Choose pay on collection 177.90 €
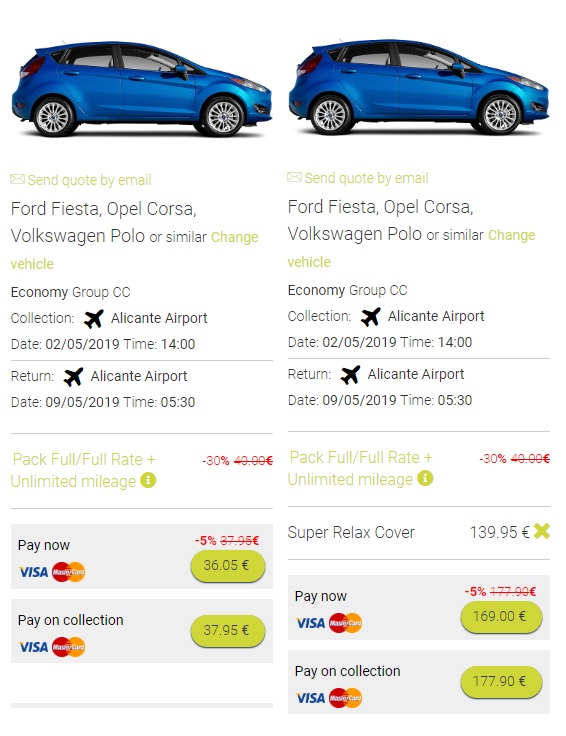This screenshot has width=566, height=736. click(x=501, y=681)
